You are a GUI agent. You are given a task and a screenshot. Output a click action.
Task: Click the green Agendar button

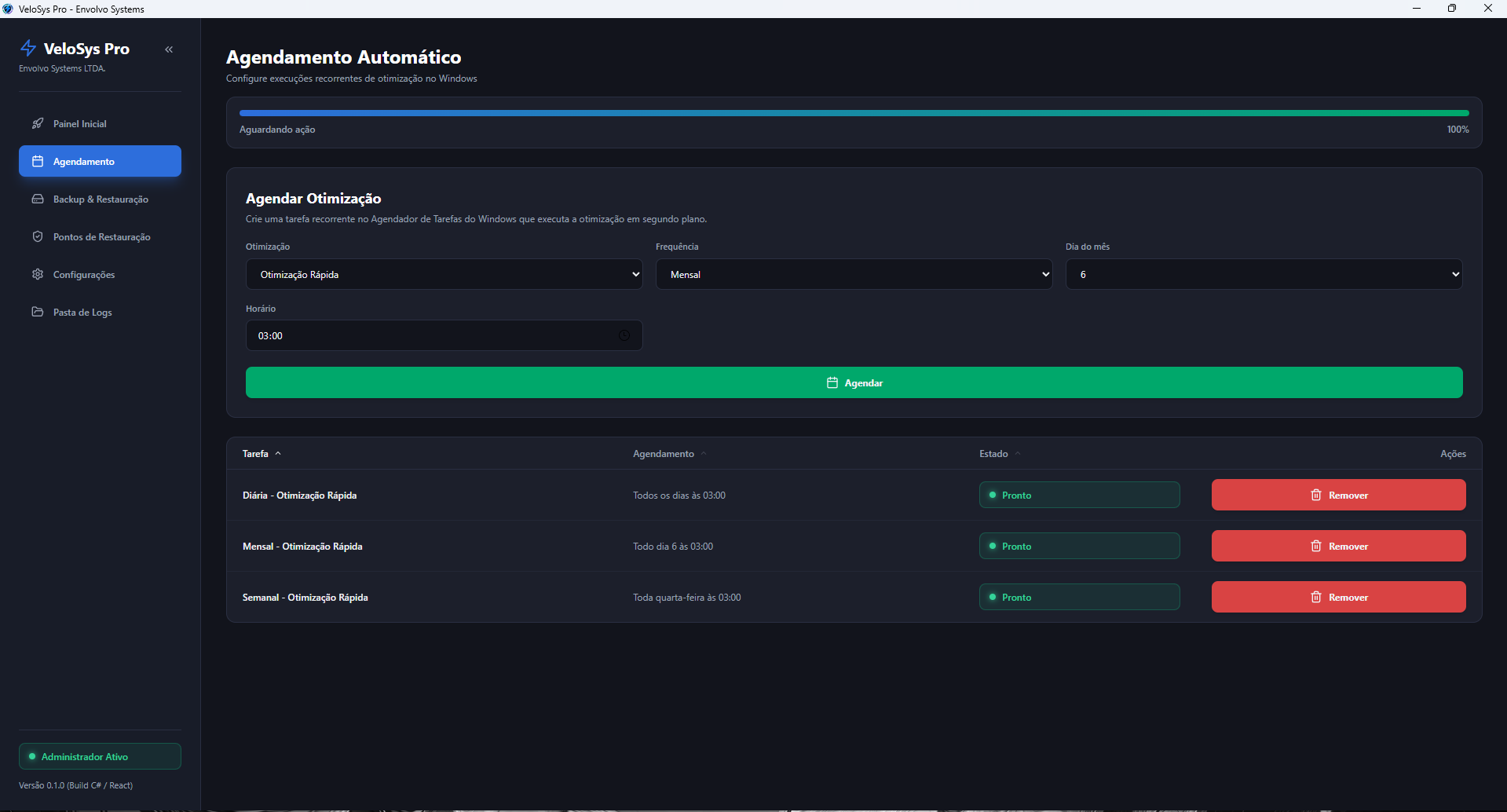coord(854,382)
